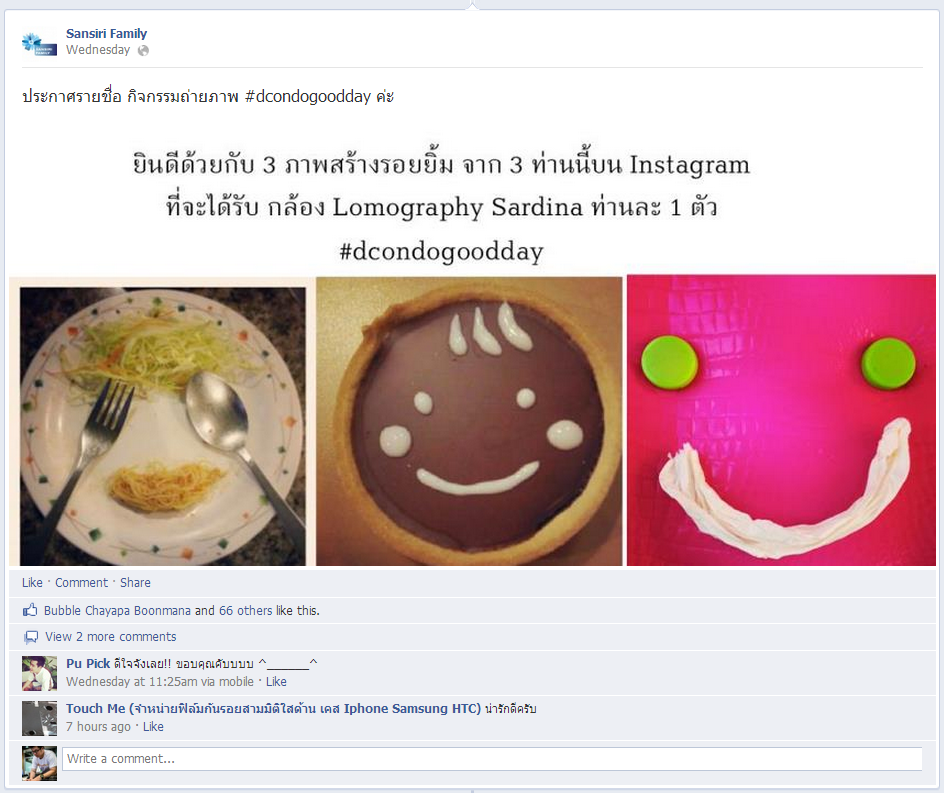Share the Sansiri Family post
Image resolution: width=944 pixels, height=793 pixels.
[135, 582]
